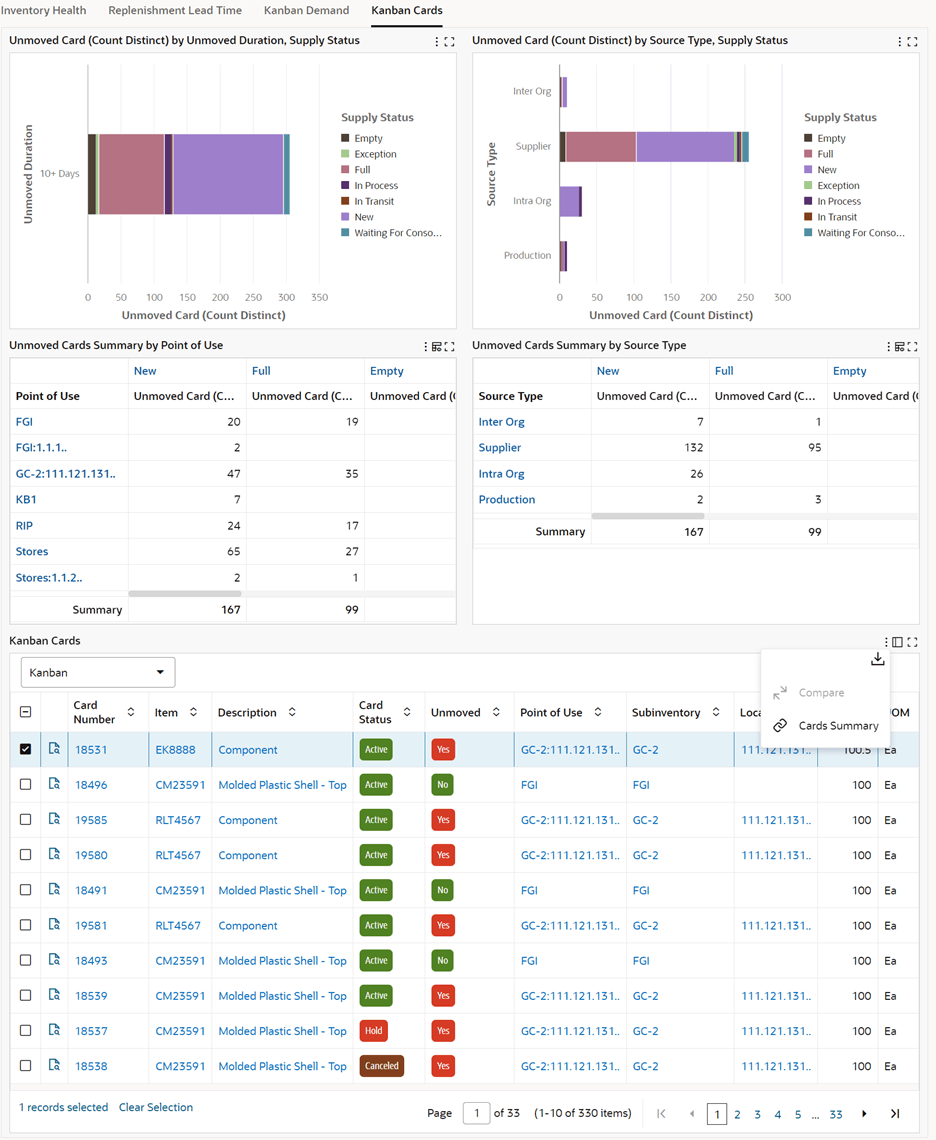This screenshot has width=936, height=1140.
Task: Check the row for card 18493
Action: point(25,960)
